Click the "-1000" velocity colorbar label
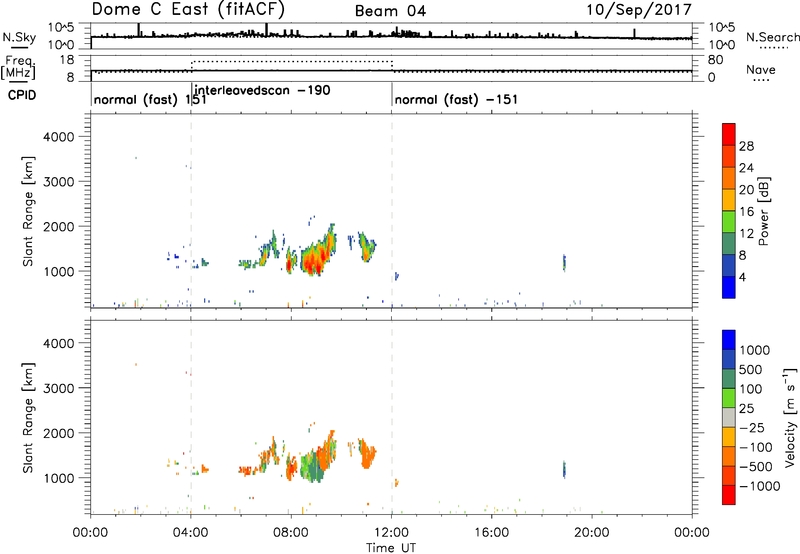The height and width of the screenshot is (554, 800). [760, 486]
